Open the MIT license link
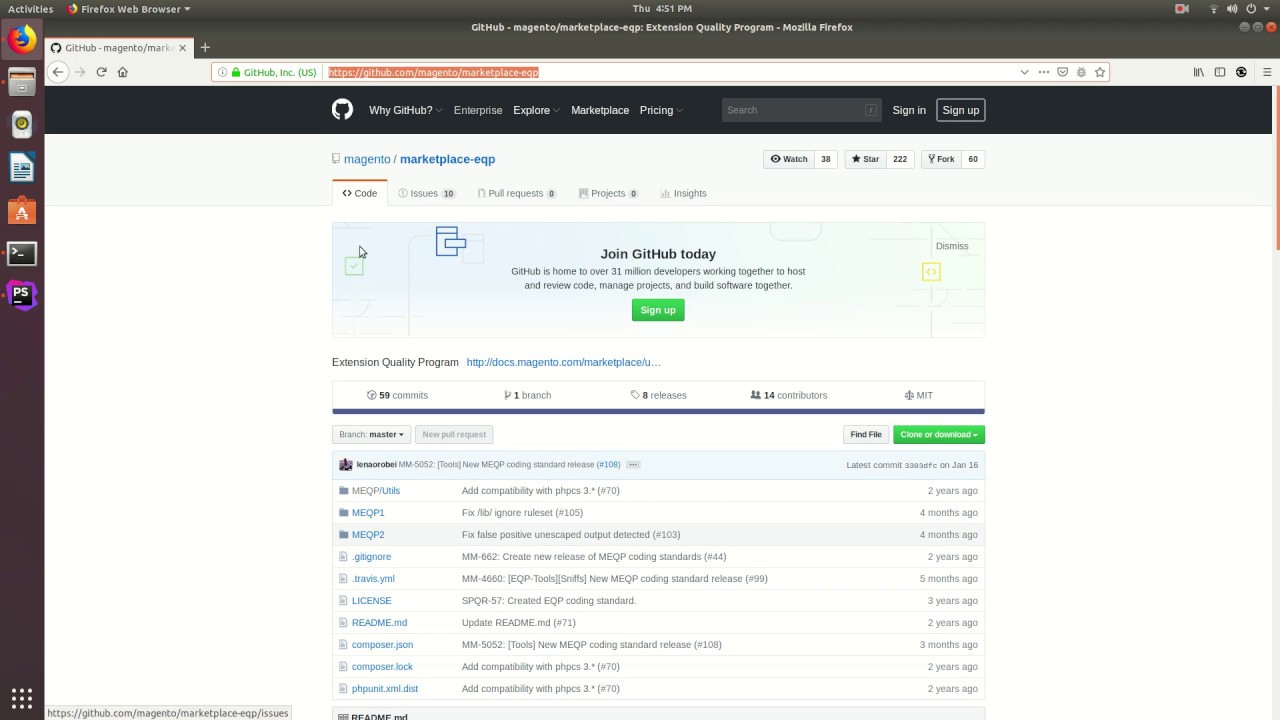The height and width of the screenshot is (720, 1280). pos(919,395)
